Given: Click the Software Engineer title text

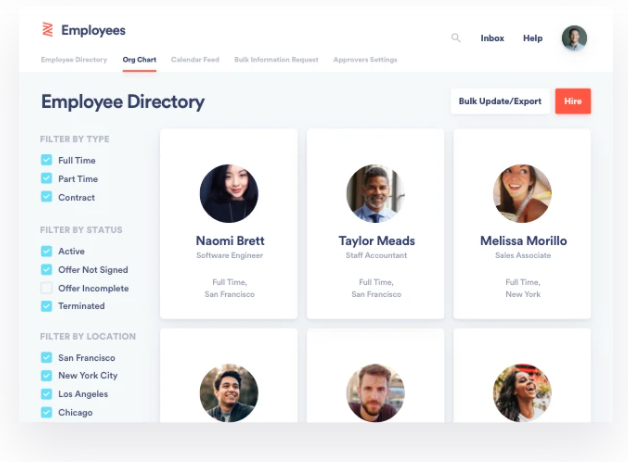Looking at the screenshot, I should point(229,255).
